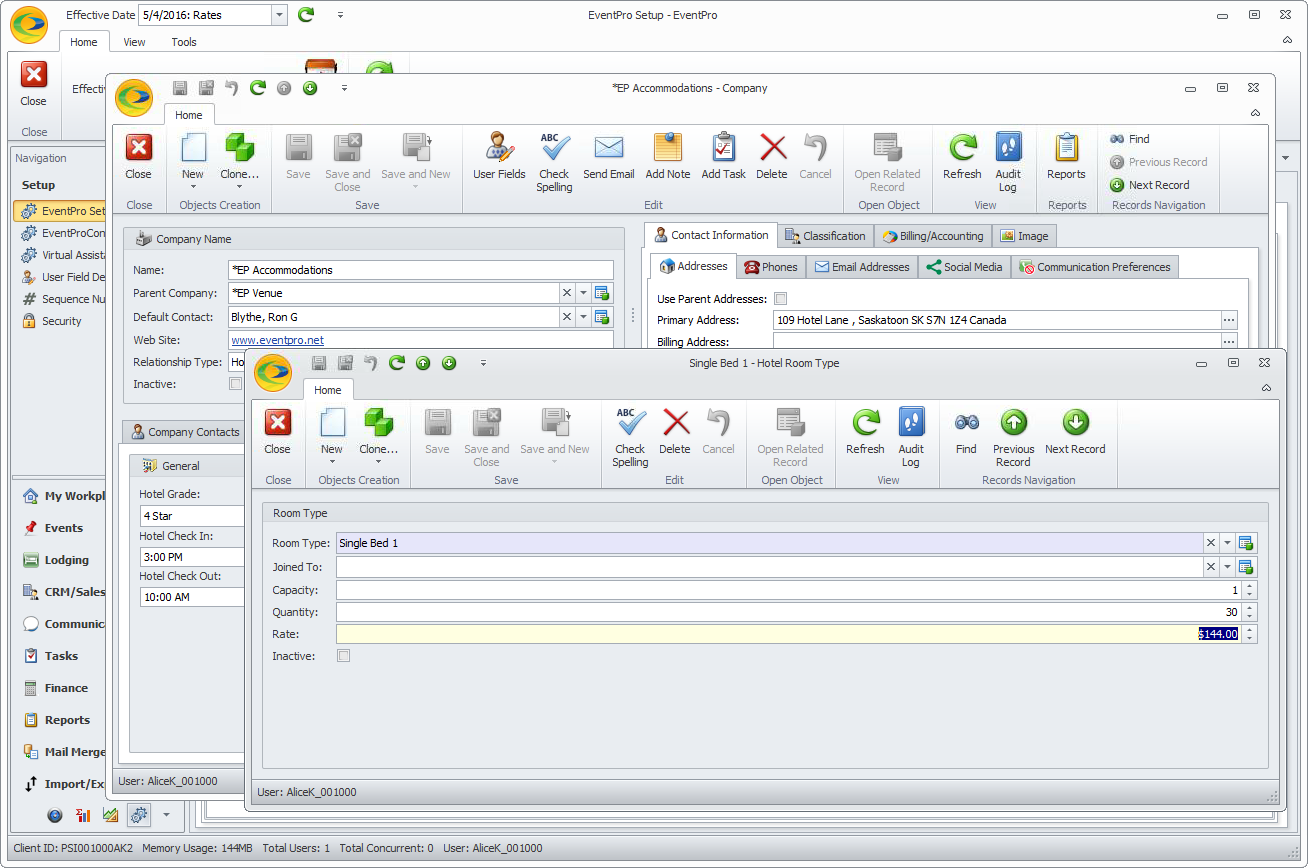This screenshot has width=1308, height=868.
Task: Click the Capacity spinner control
Action: [x=1249, y=590]
